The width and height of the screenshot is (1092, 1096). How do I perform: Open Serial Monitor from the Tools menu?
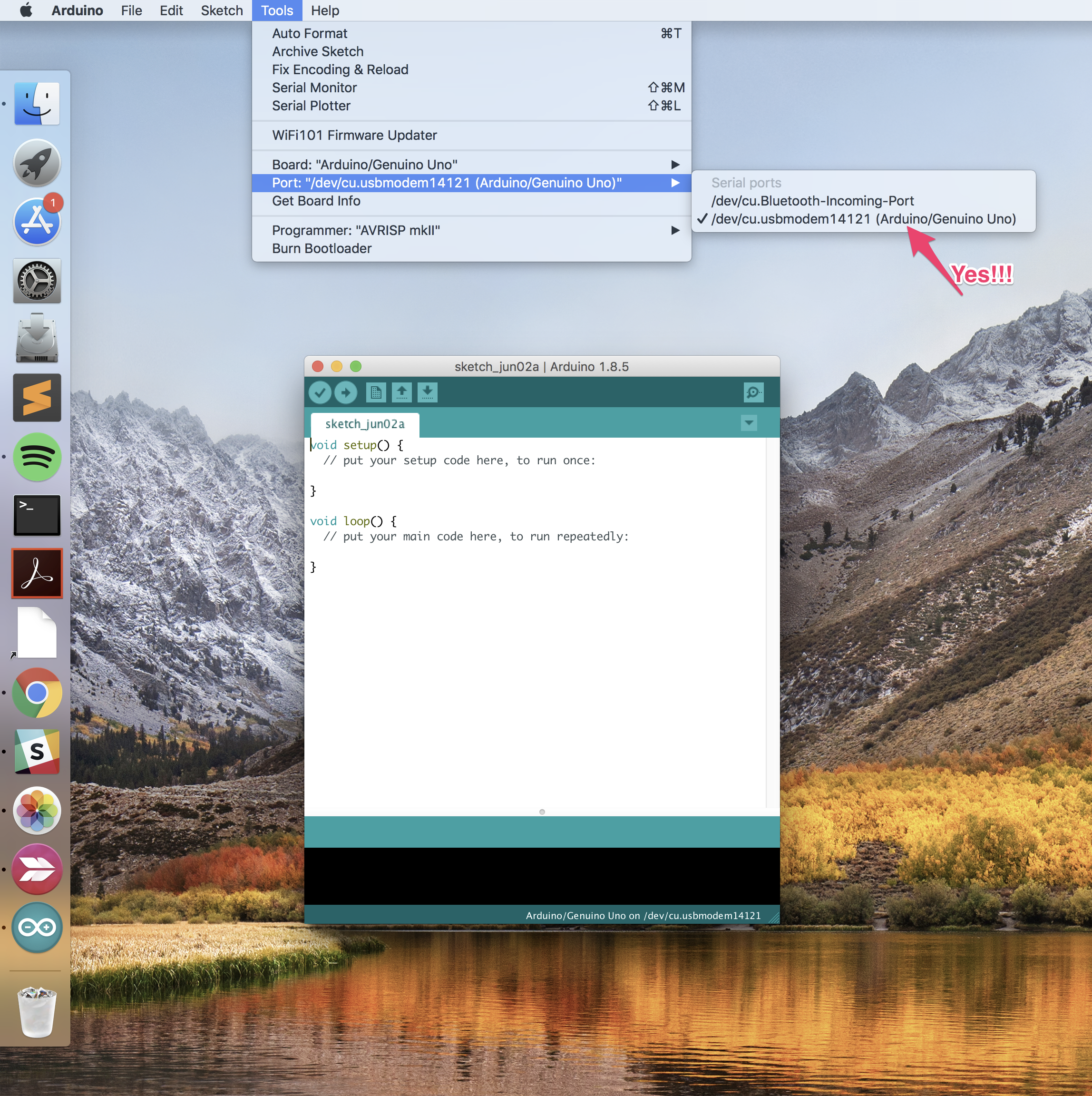[x=471, y=88]
